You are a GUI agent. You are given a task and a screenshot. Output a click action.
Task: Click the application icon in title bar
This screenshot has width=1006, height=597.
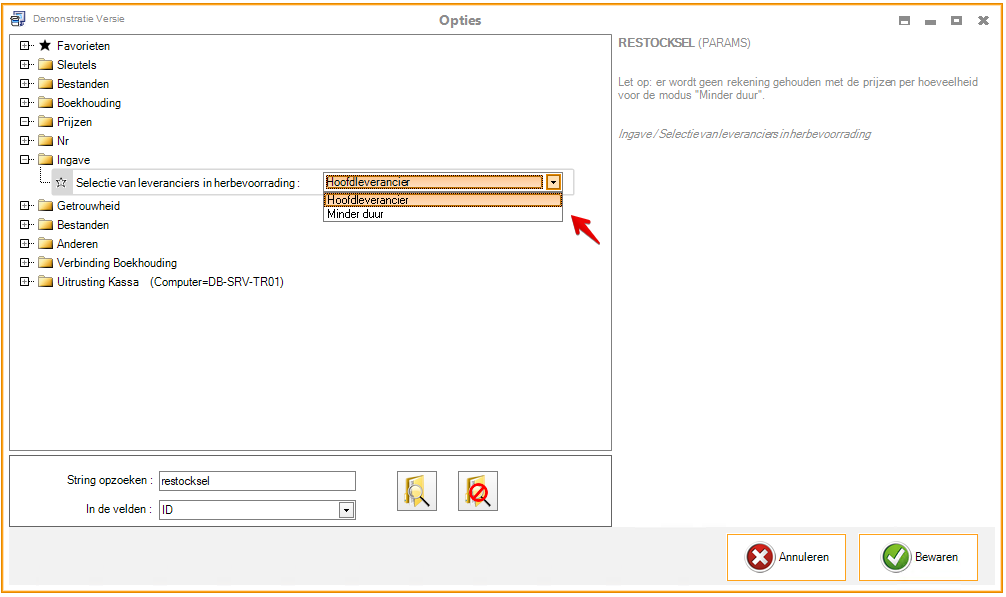[17, 19]
